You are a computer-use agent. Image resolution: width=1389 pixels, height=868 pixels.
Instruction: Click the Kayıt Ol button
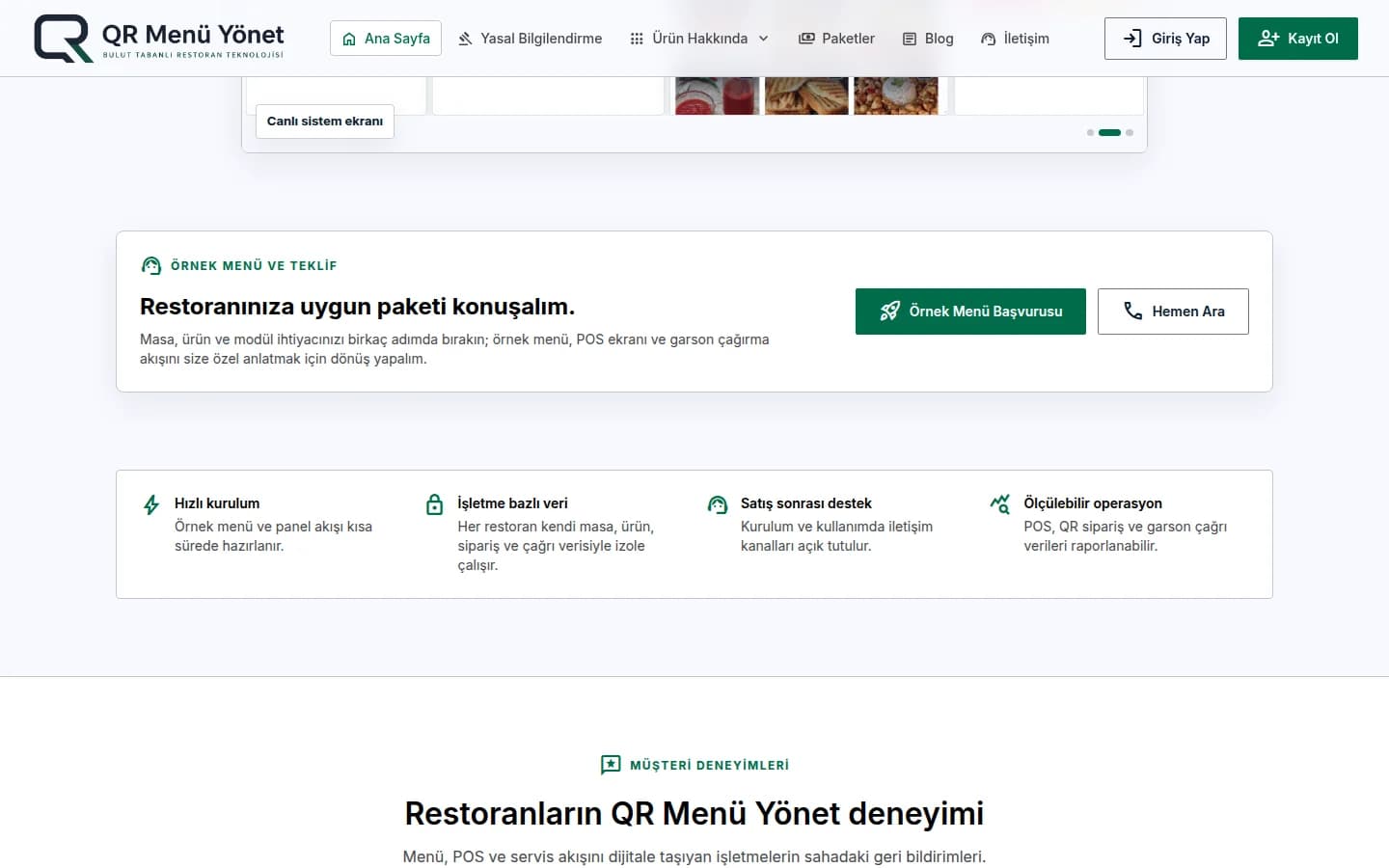[x=1298, y=39]
